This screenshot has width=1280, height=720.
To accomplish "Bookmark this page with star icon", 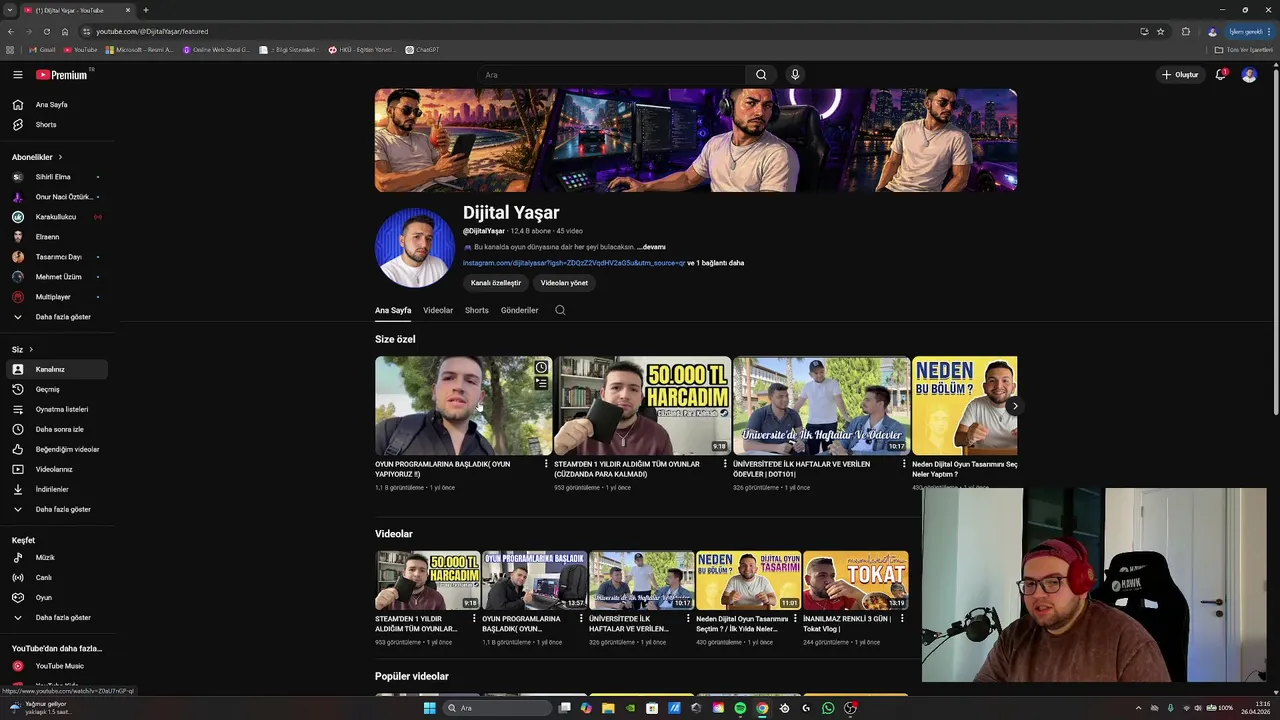I will click(x=1160, y=31).
